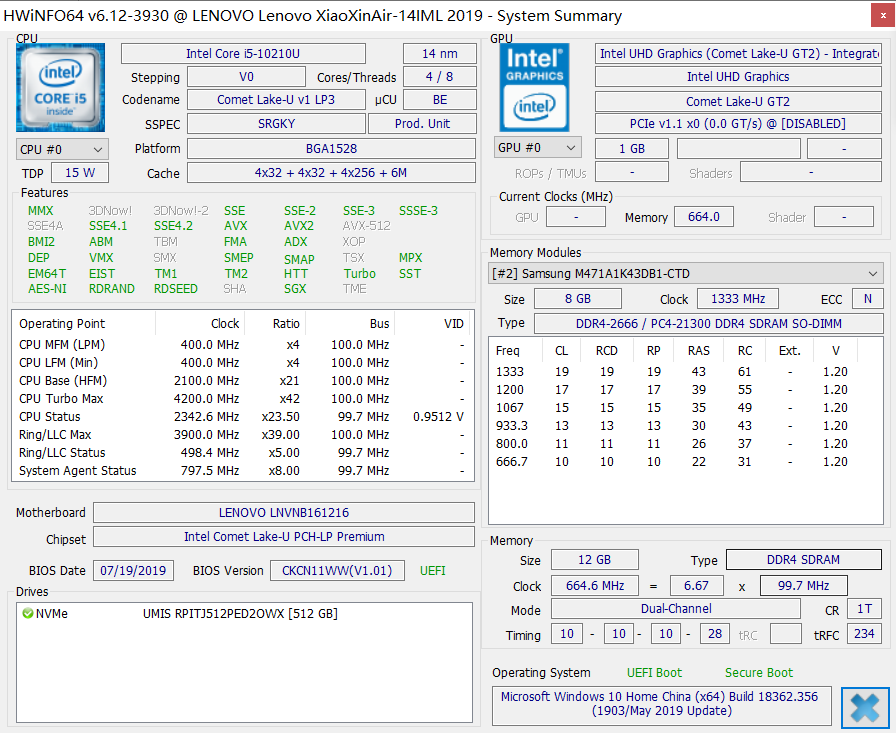Close the summary with the blue X
Screen dimensions: 896x733
865,707
